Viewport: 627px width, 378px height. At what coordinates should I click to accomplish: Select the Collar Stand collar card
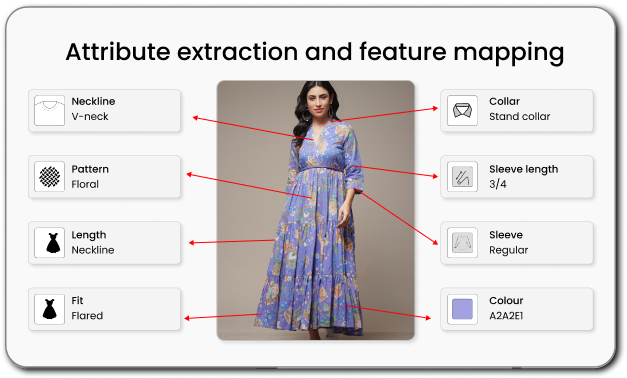pos(517,111)
